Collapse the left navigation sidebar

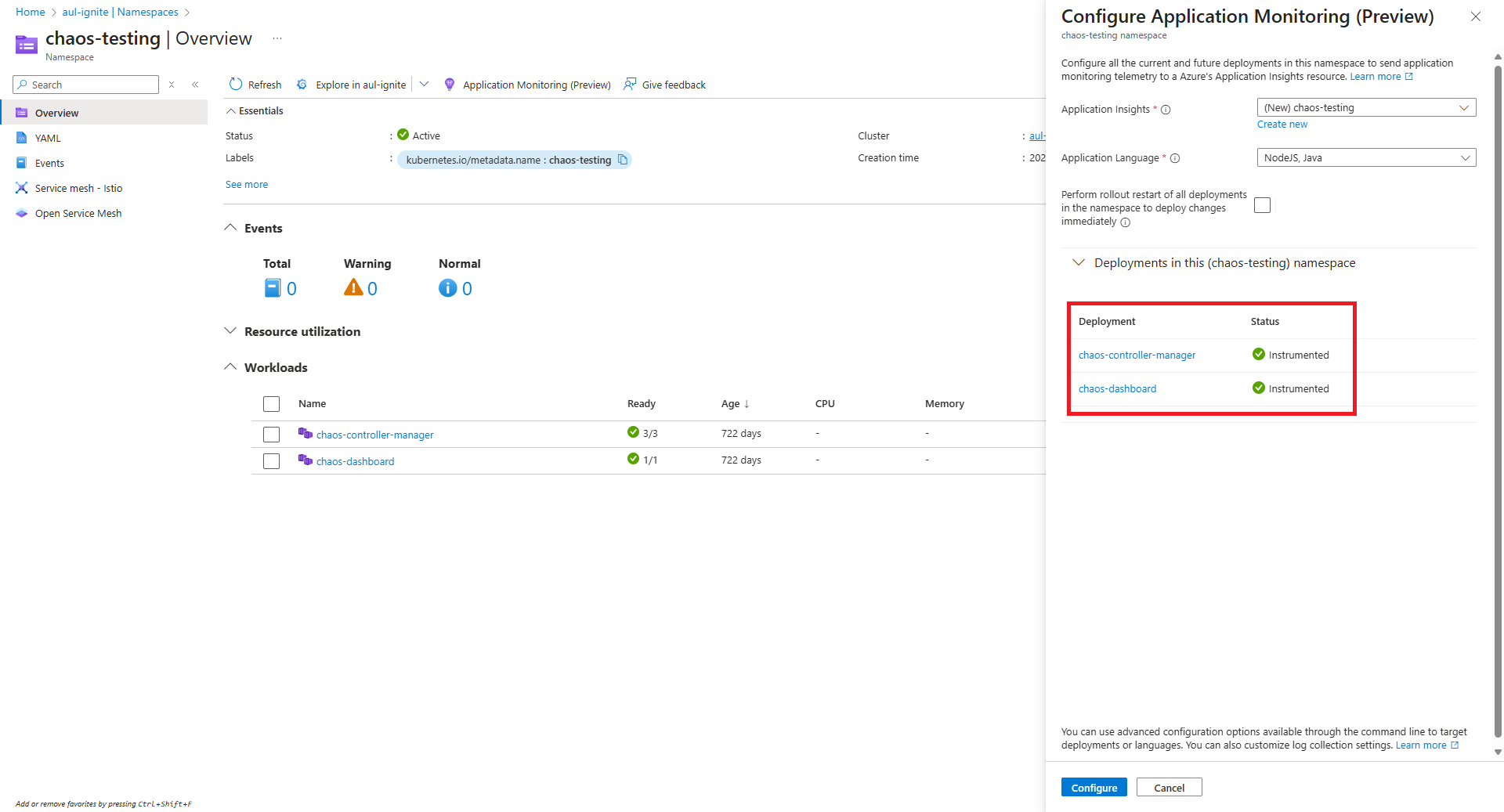(x=195, y=85)
